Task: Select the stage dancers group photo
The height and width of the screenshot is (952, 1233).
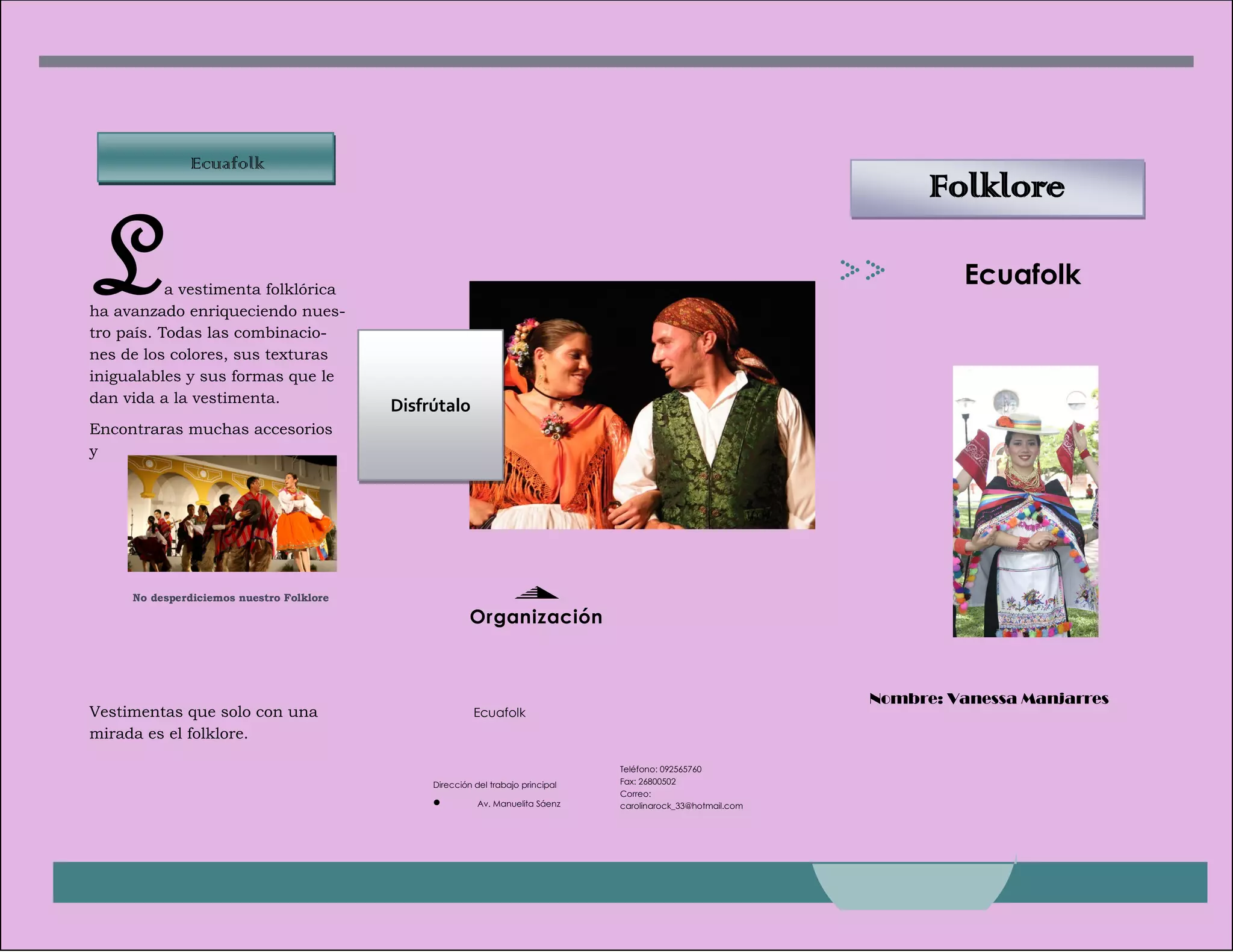Action: pyautogui.click(x=232, y=513)
